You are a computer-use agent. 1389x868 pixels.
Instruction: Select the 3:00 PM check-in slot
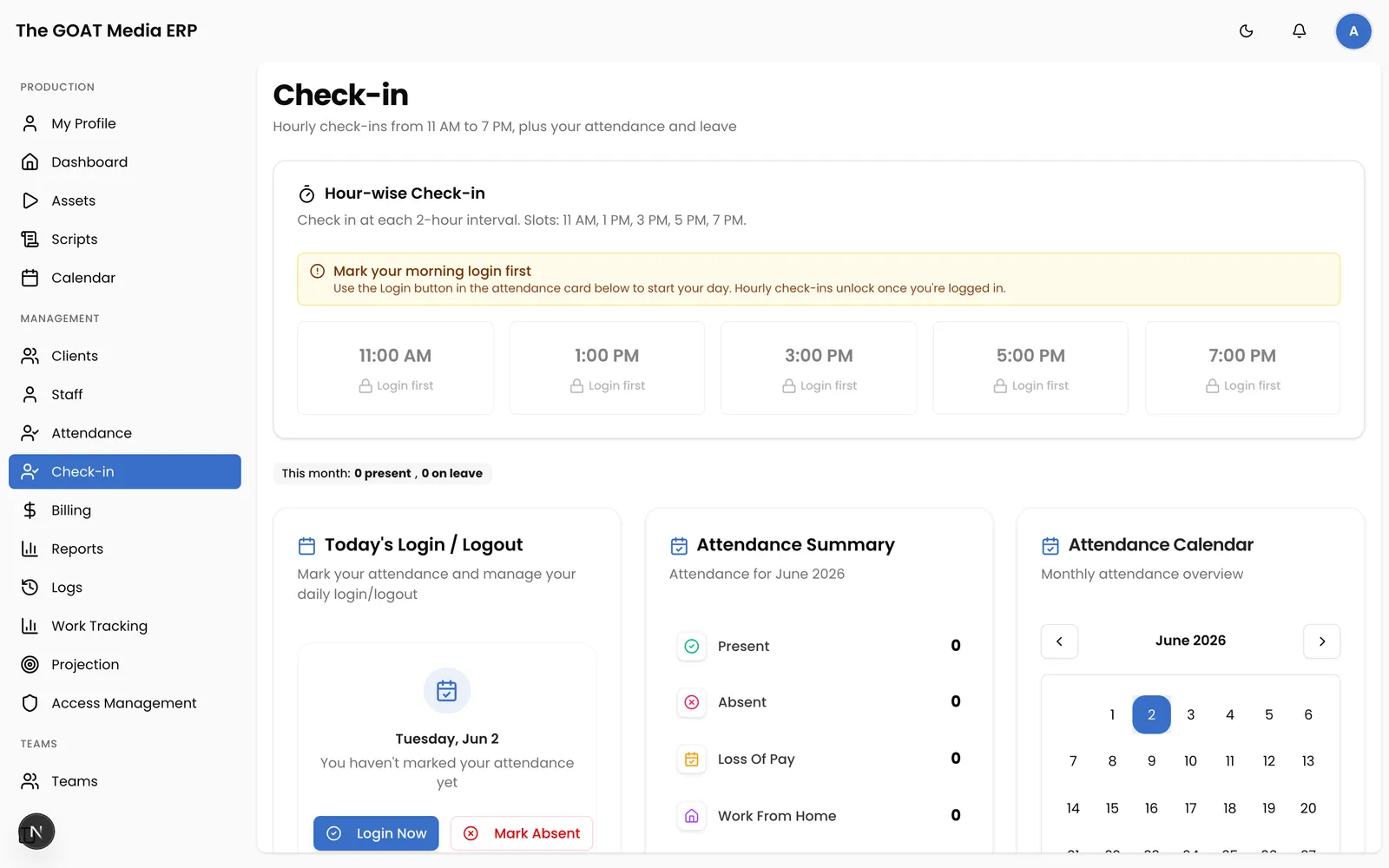pyautogui.click(x=819, y=368)
